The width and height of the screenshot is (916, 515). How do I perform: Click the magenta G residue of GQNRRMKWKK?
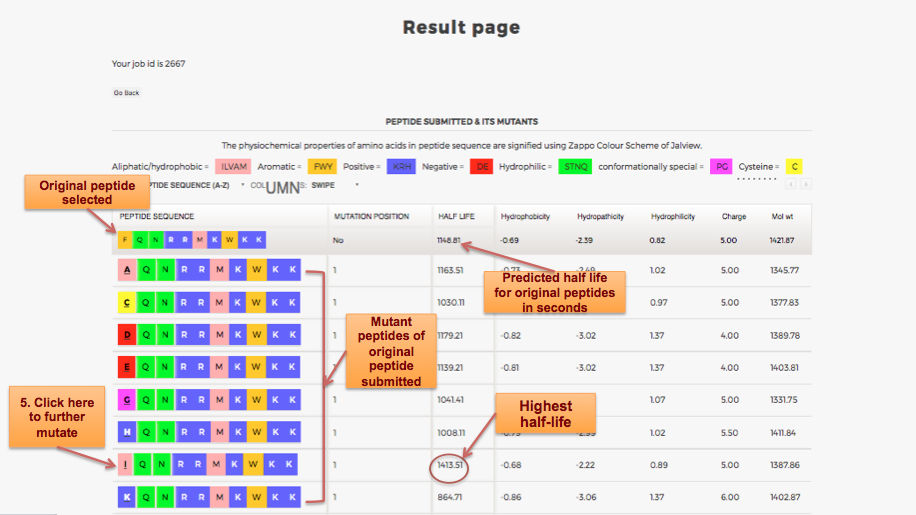pos(127,400)
